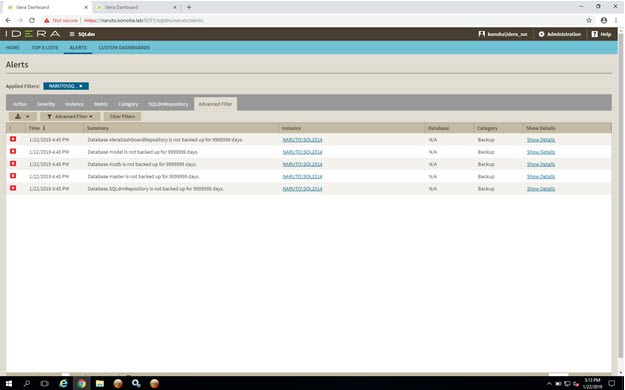The height and width of the screenshot is (390, 625).
Task: Open a new browser tab
Action: 189,7
